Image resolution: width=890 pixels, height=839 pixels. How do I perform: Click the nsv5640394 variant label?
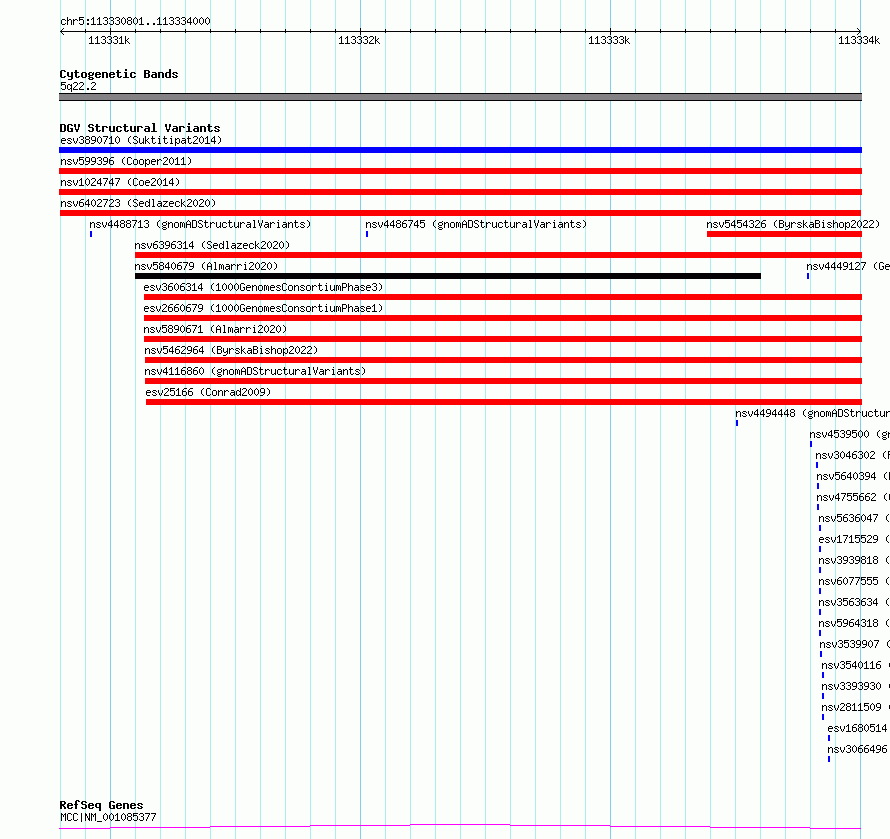tap(853, 476)
